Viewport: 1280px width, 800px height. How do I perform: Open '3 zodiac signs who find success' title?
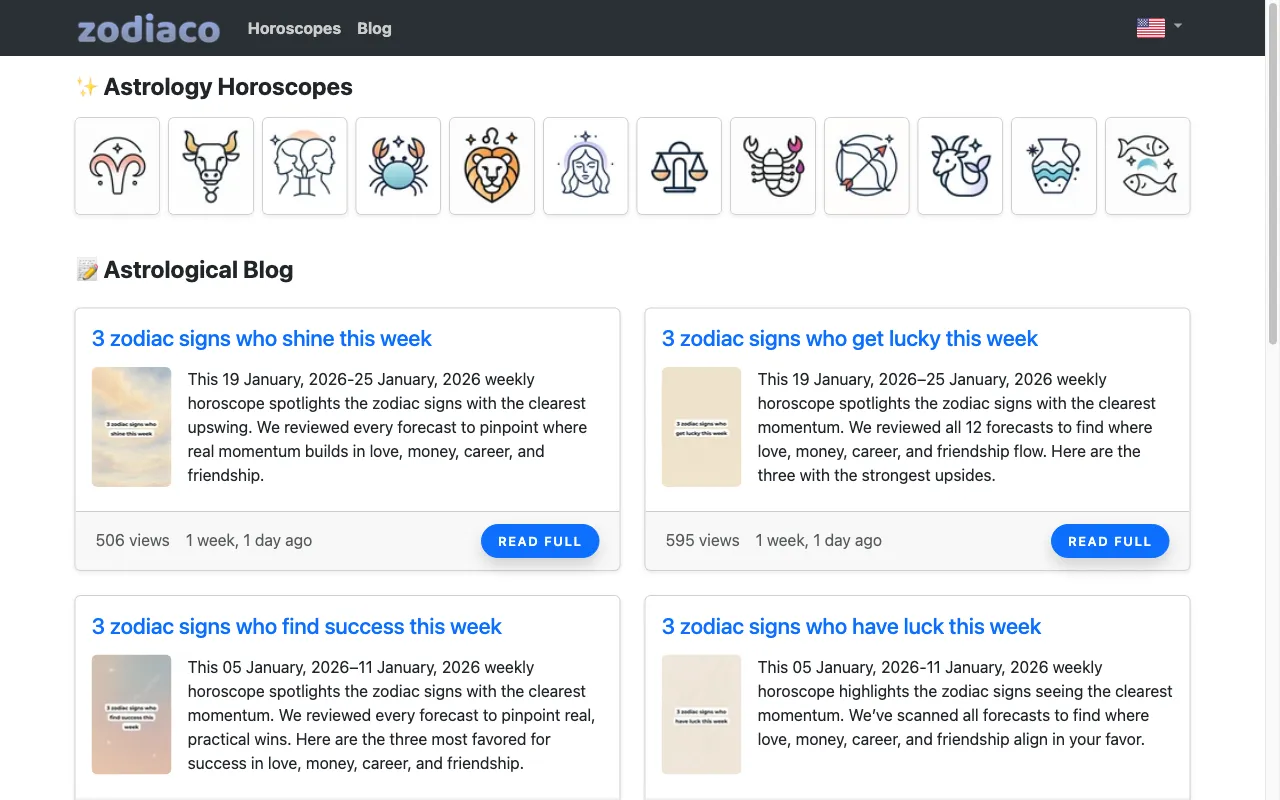pos(297,627)
